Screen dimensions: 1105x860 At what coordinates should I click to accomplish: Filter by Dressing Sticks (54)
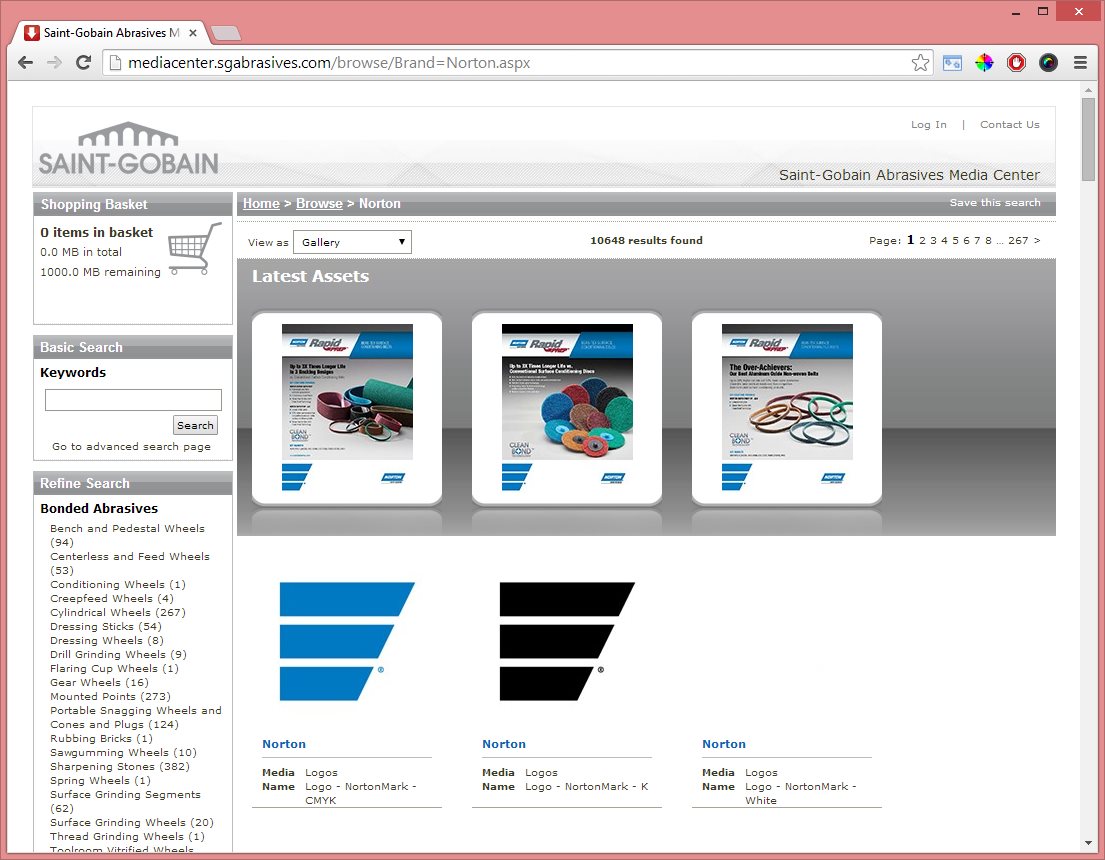tap(106, 627)
